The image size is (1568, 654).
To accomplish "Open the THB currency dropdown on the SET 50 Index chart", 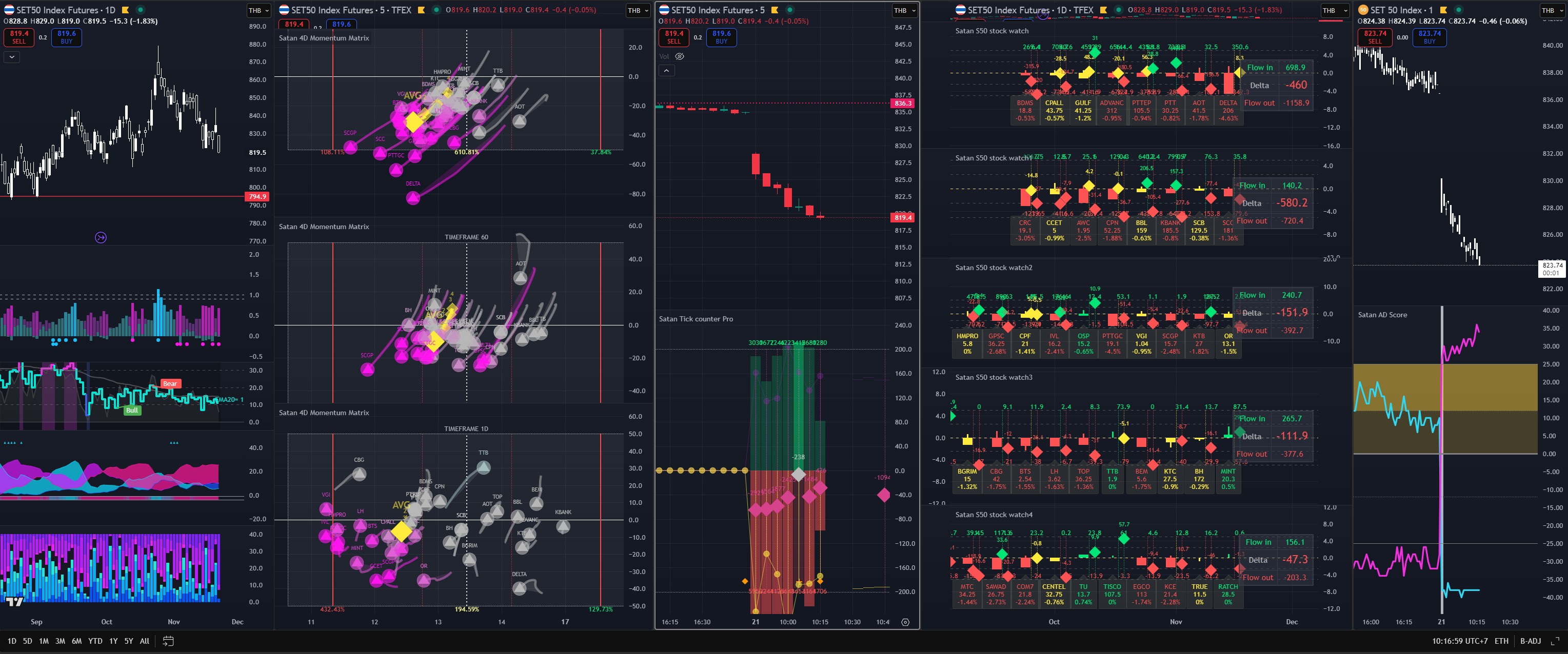I will click(1552, 10).
